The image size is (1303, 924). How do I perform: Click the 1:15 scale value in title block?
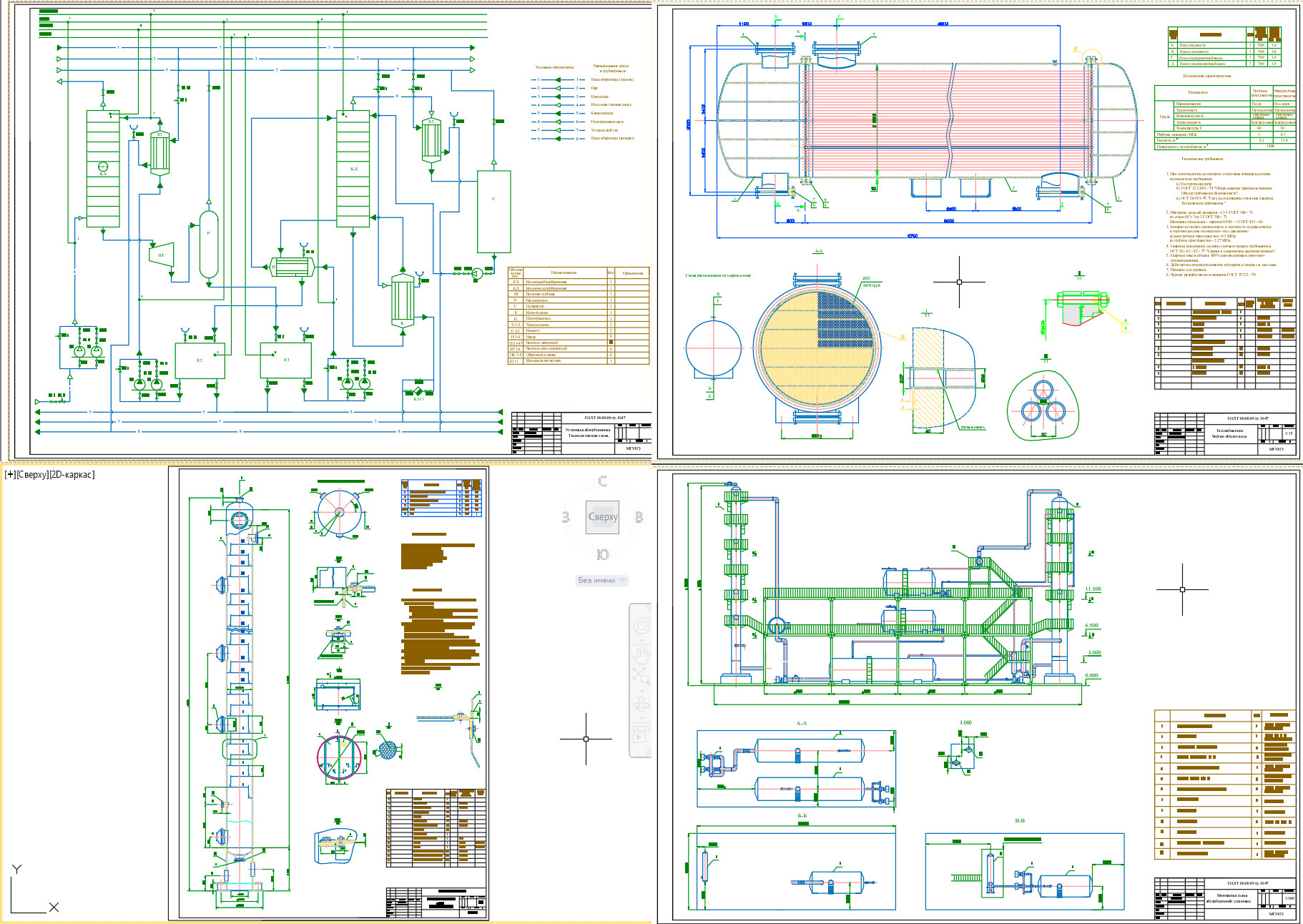click(x=1289, y=433)
